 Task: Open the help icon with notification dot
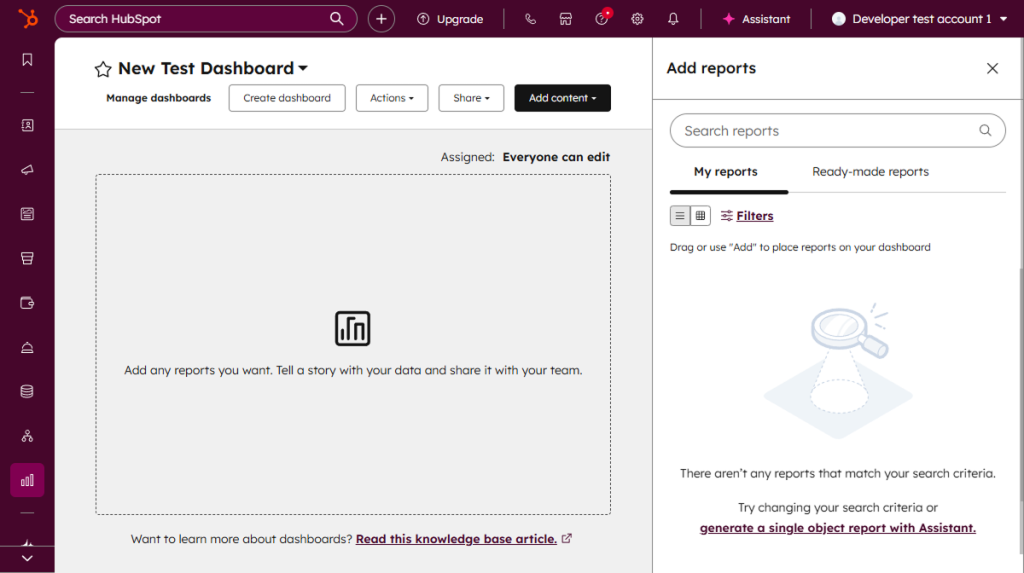pyautogui.click(x=601, y=18)
